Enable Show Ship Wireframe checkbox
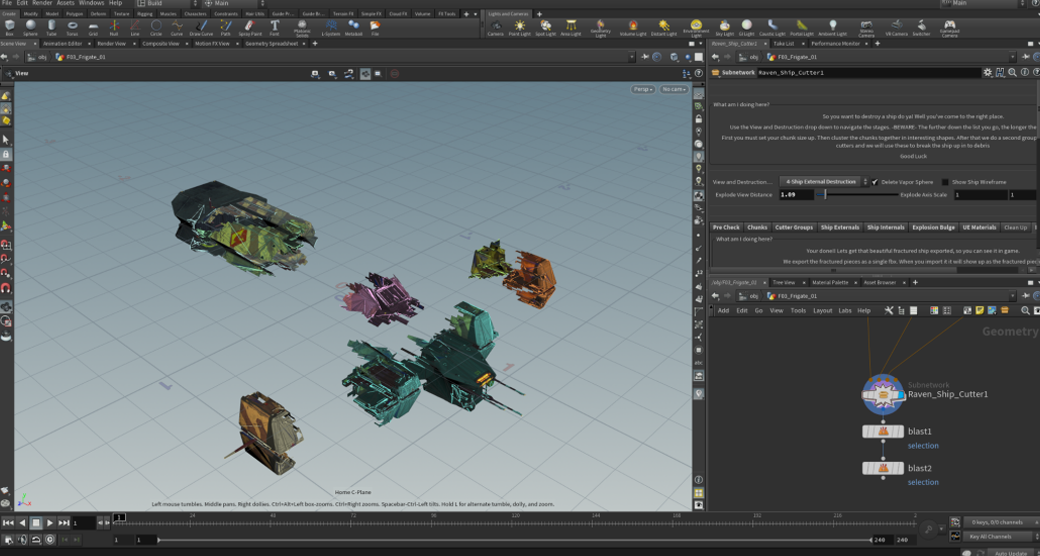Image resolution: width=1040 pixels, height=556 pixels. (x=945, y=182)
